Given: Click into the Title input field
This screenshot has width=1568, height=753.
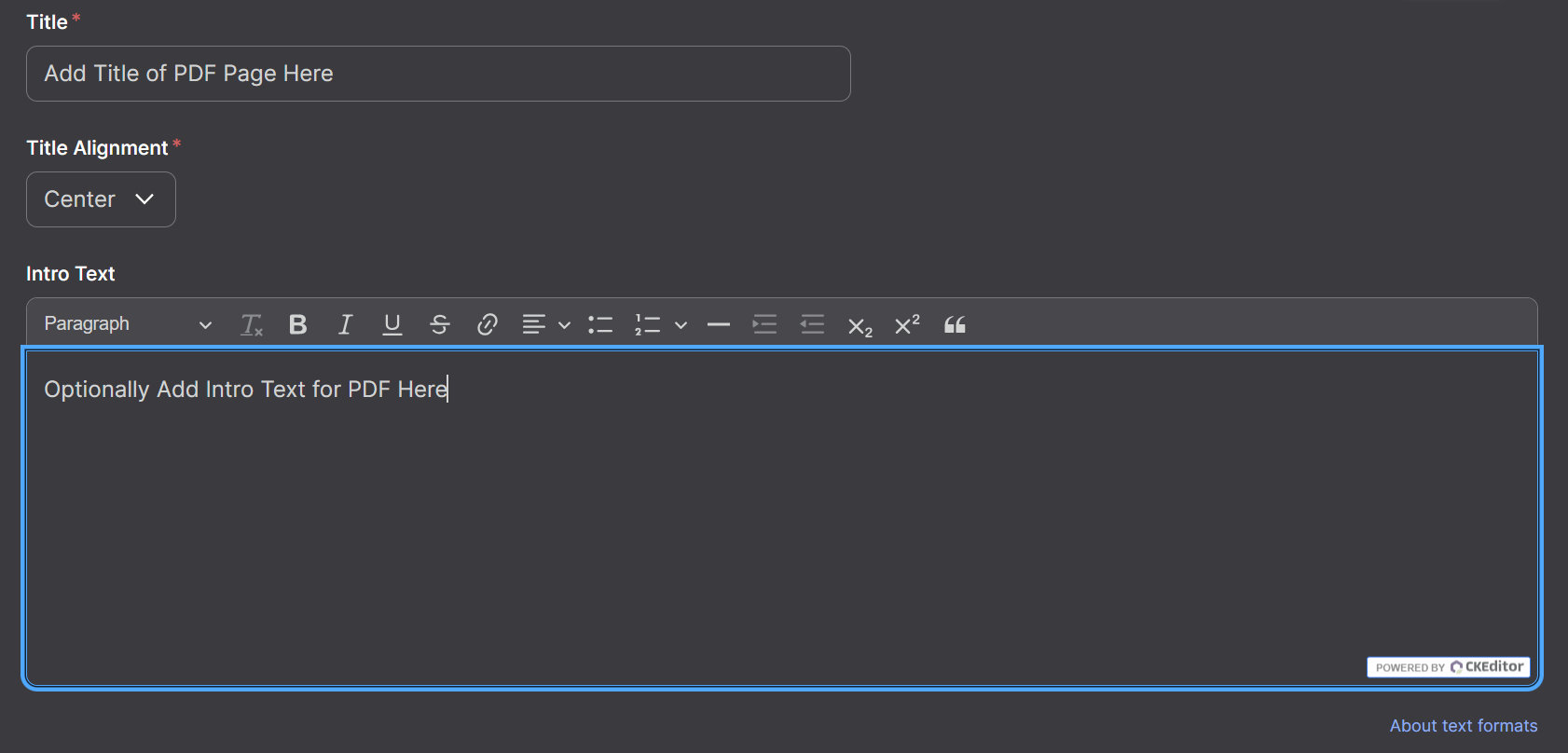Looking at the screenshot, I should (x=438, y=74).
